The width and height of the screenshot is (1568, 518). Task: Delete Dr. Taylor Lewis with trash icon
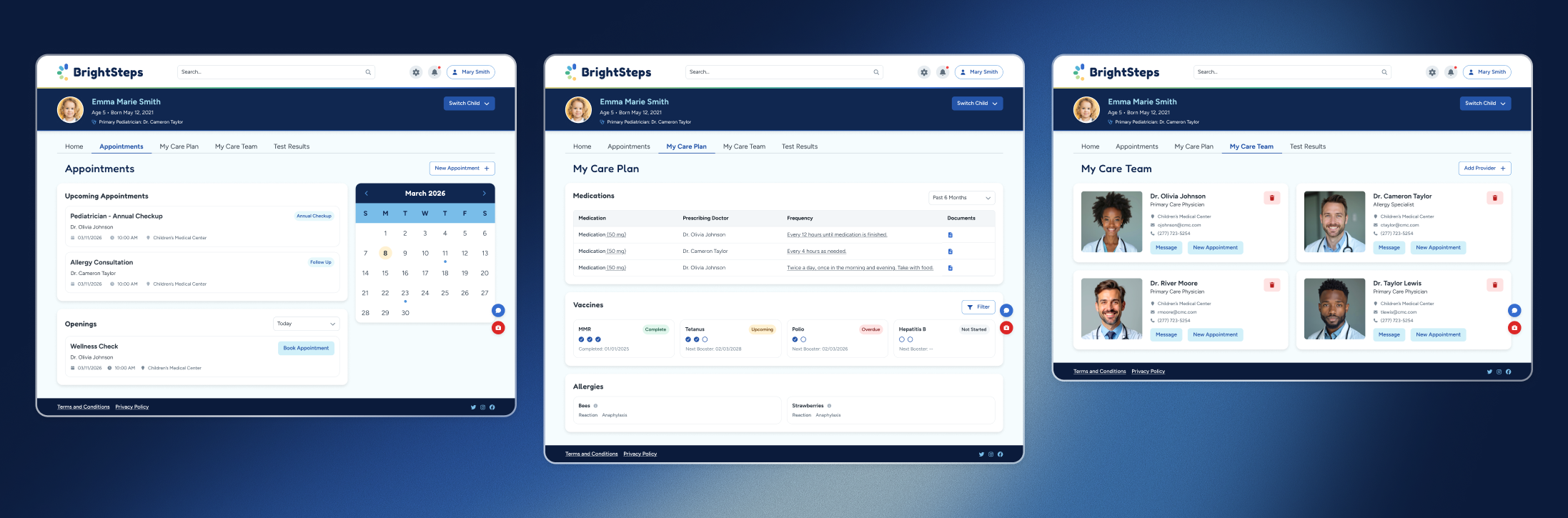point(1494,285)
